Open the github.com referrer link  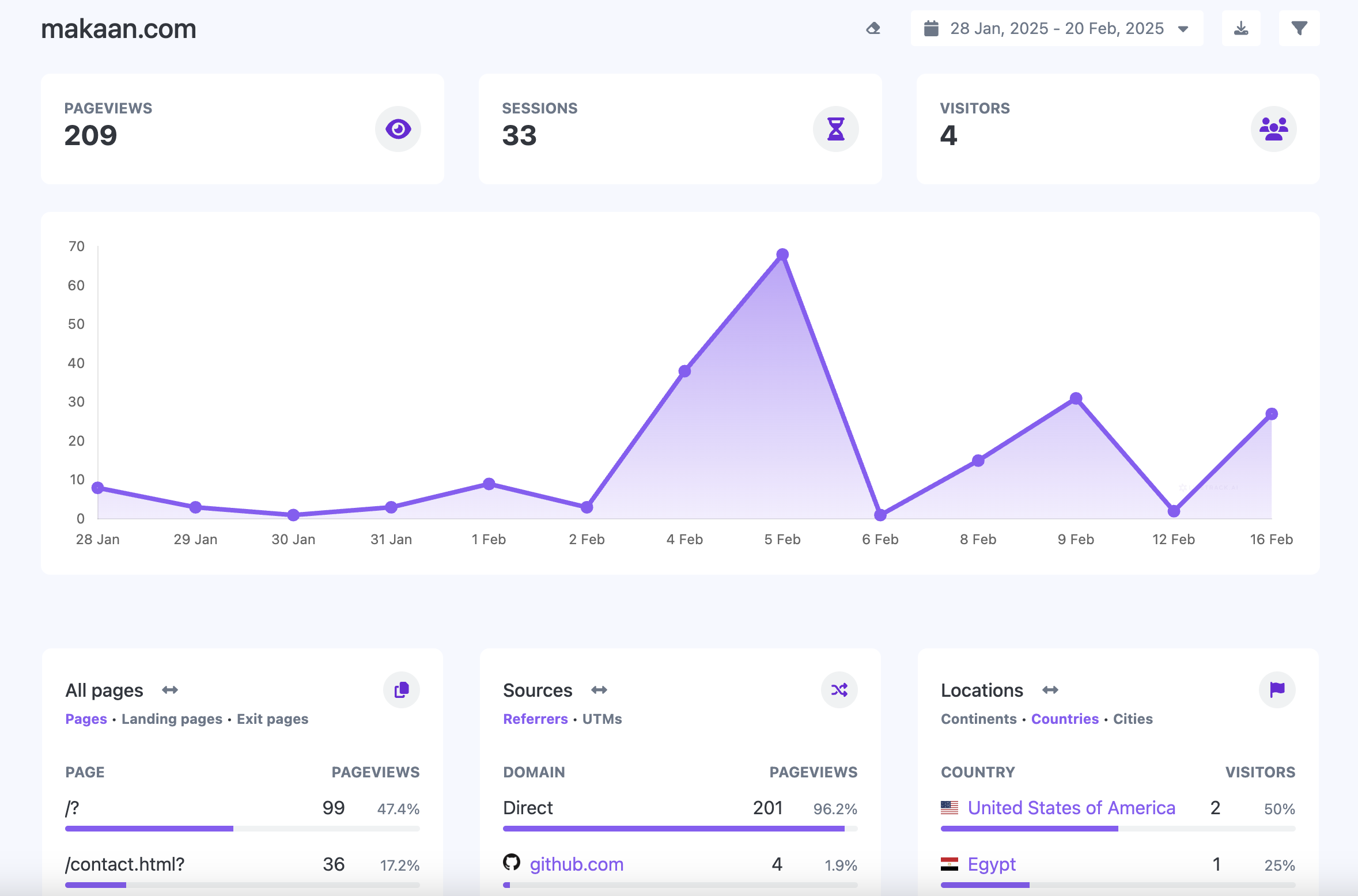point(576,864)
